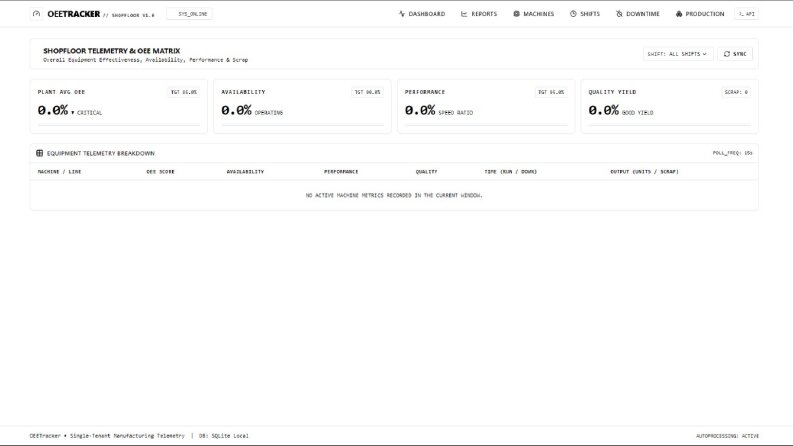Click the SYS_ONLINE status badge
793x446 pixels.
[x=190, y=14]
